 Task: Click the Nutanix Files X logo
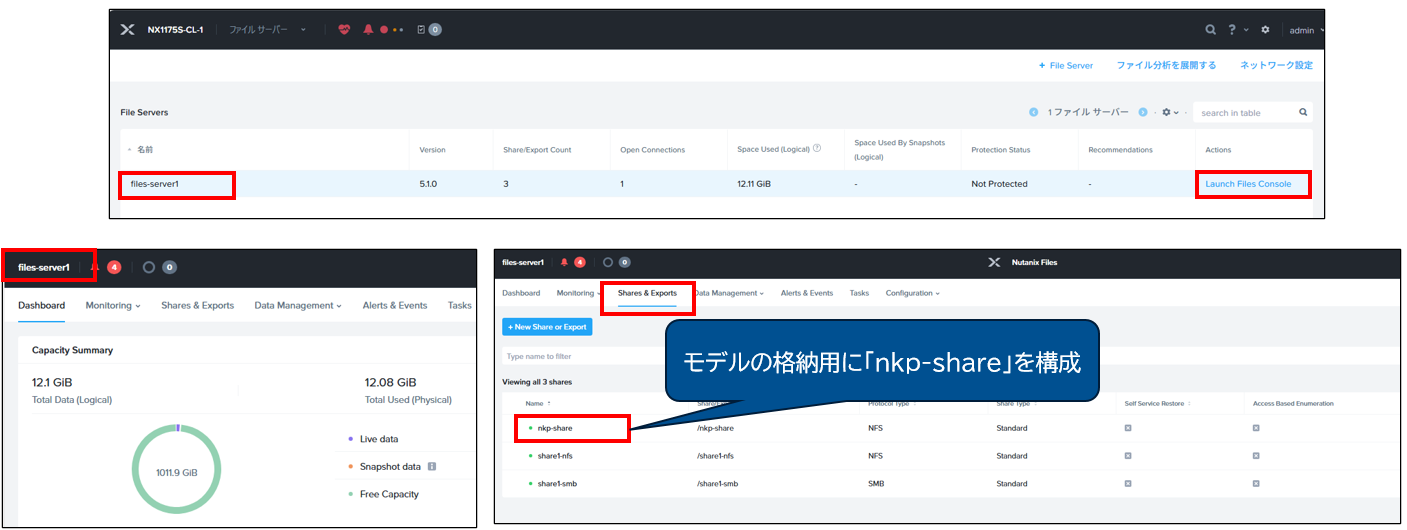tap(994, 263)
